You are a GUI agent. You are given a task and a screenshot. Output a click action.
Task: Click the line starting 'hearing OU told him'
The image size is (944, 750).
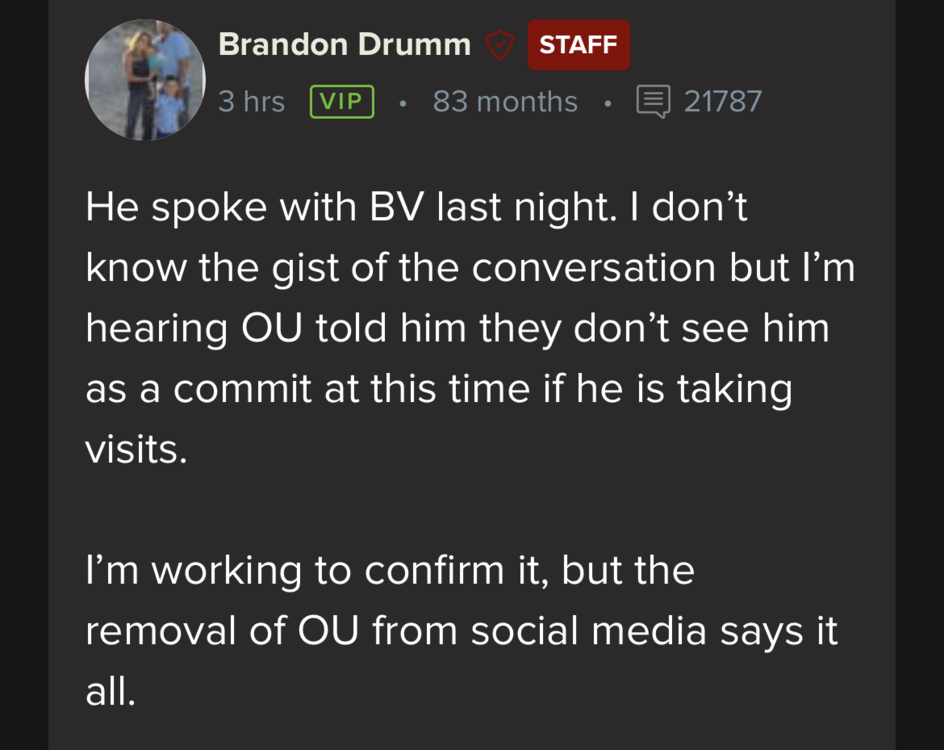pos(457,328)
